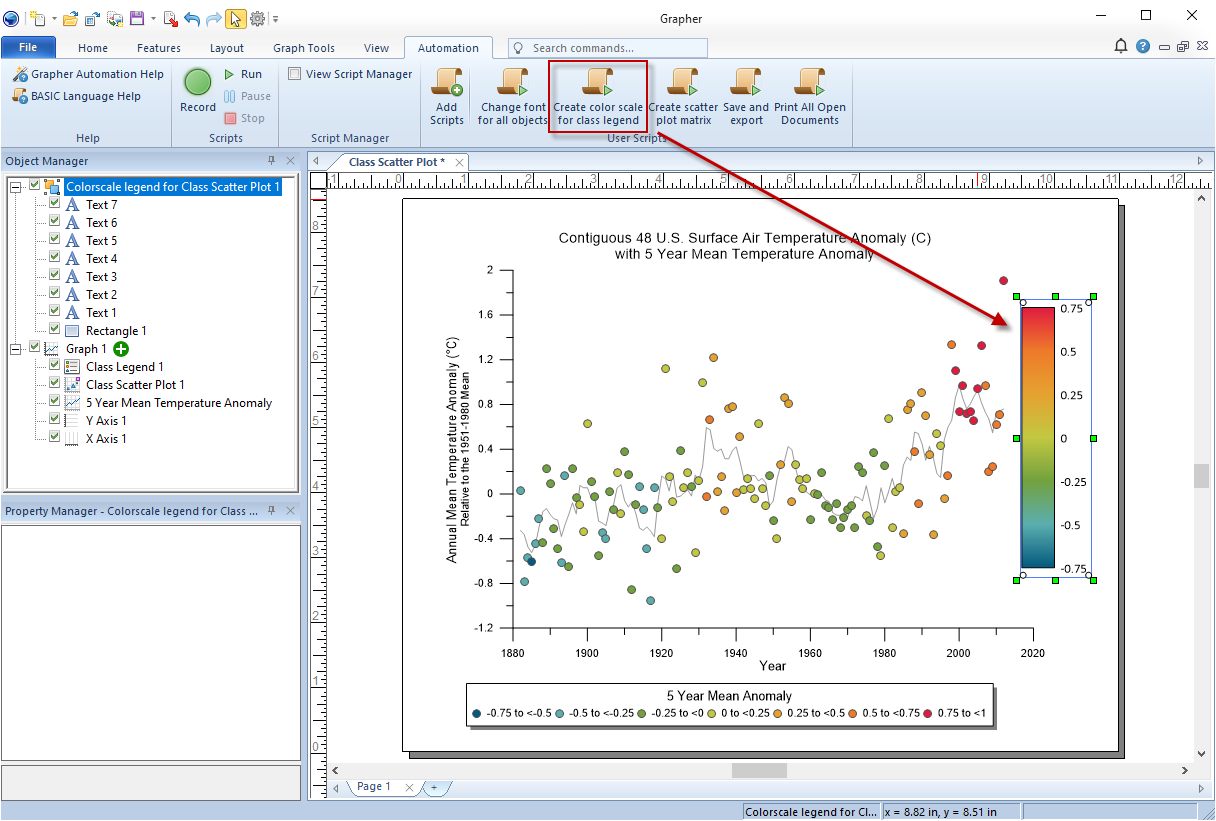
Task: Open Change font for all objects script
Action: (511, 95)
